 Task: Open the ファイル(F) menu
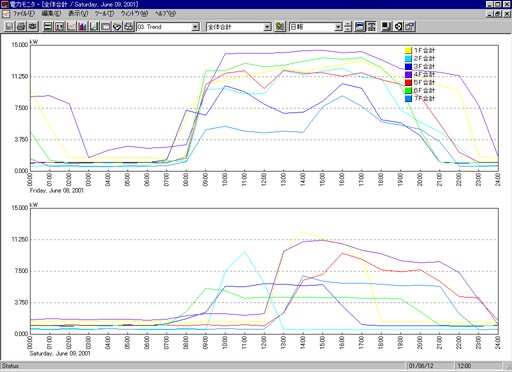(x=23, y=14)
